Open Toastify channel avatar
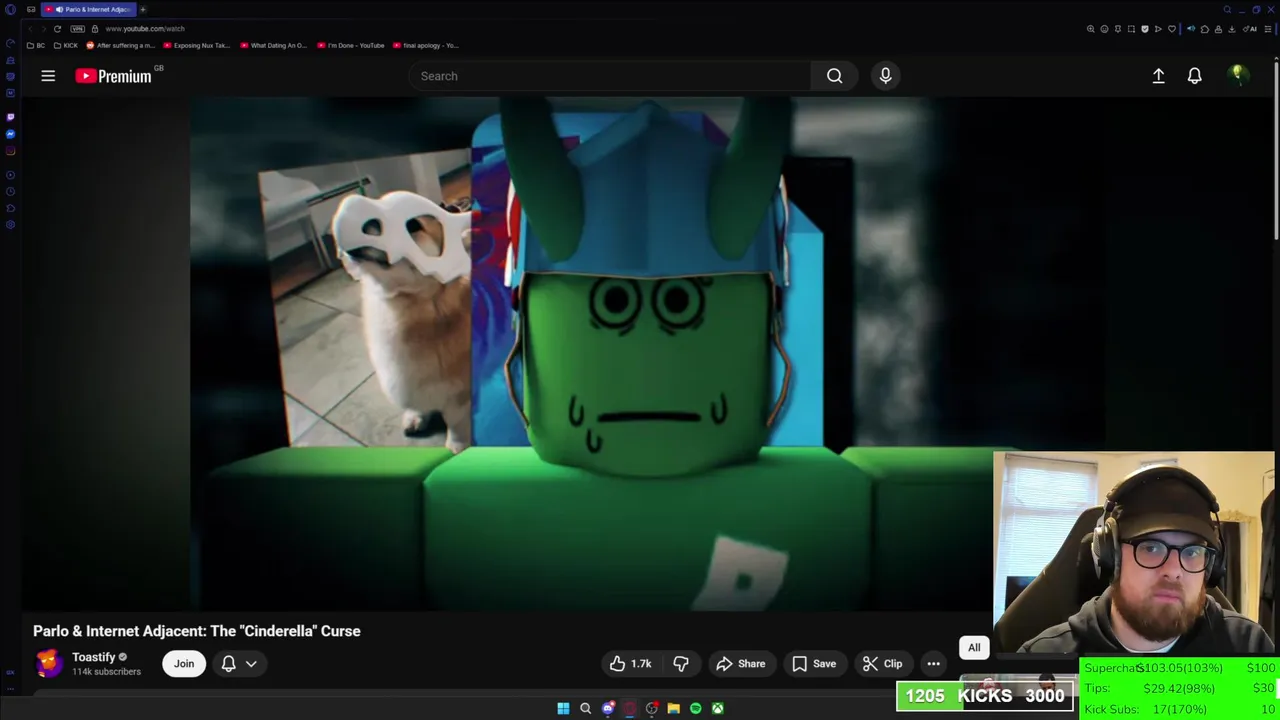Screen dimensions: 1280x720 pyautogui.click(x=48, y=664)
